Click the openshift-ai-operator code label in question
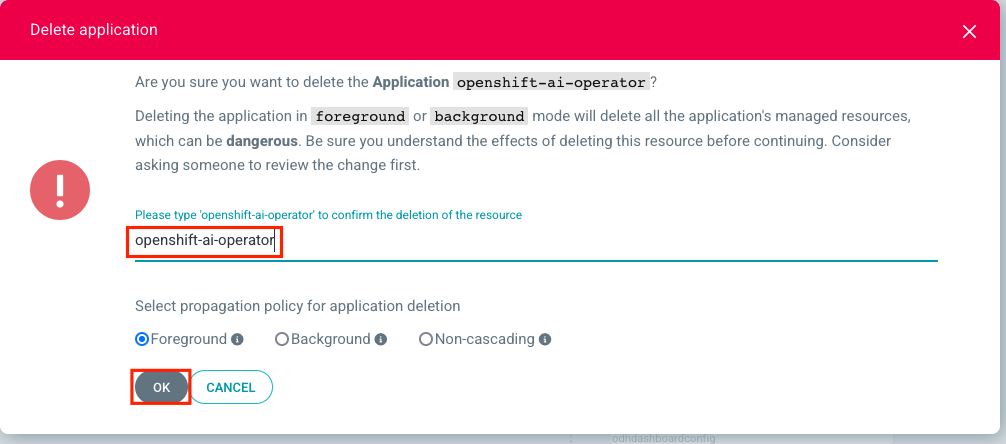Screen dimensions: 1006x444 552,81
